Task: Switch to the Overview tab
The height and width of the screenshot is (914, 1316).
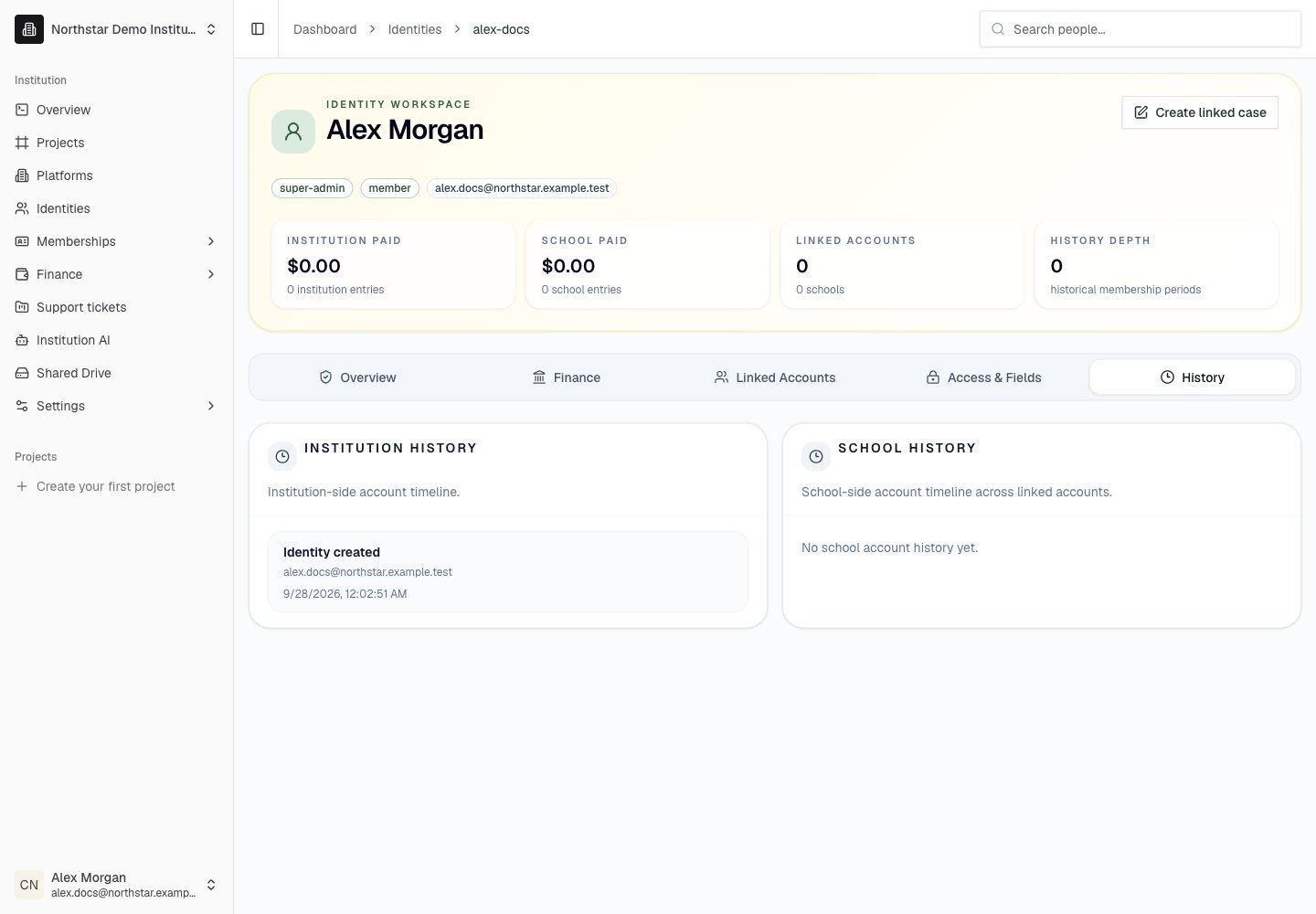Action: point(357,377)
